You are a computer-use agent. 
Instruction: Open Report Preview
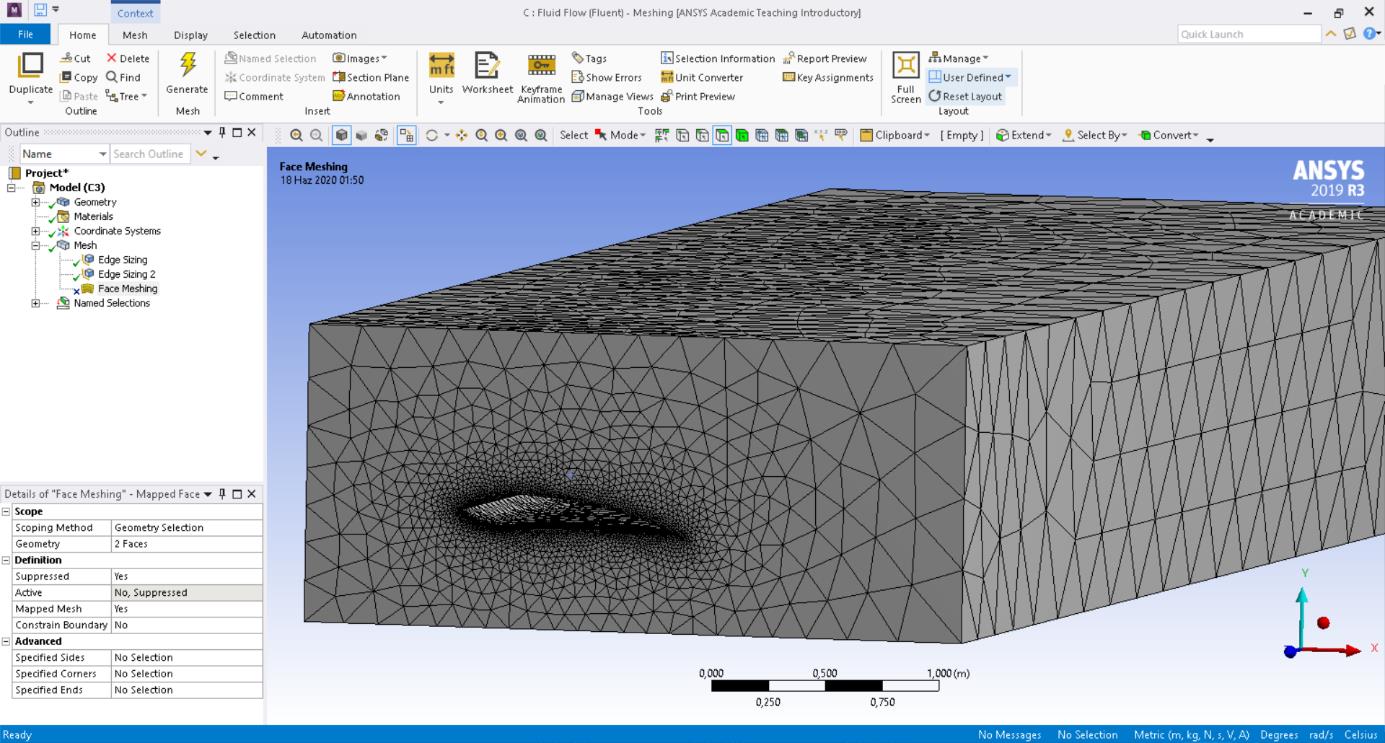tap(825, 59)
